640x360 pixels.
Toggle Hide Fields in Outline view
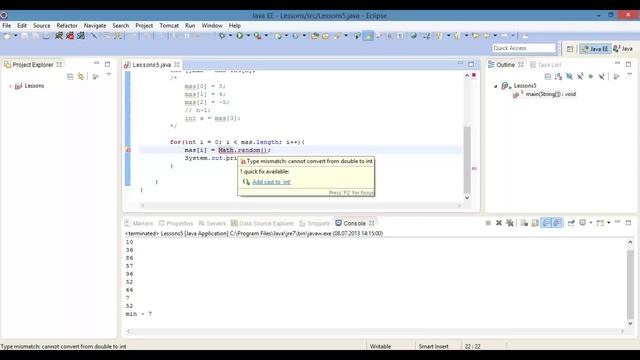point(569,76)
